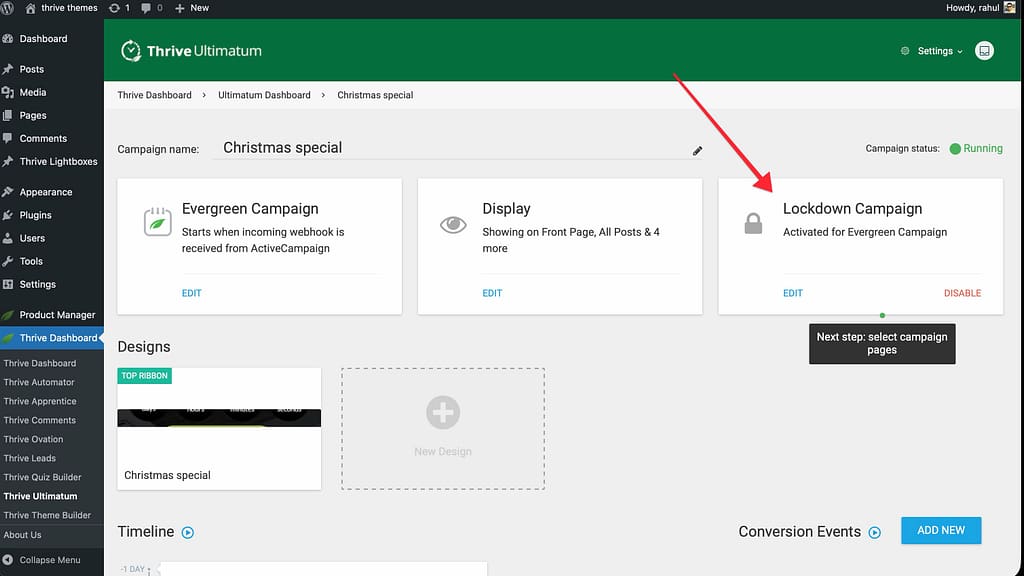Open the Howdy, rahul account menu
This screenshot has width=1024, height=576.
[x=973, y=8]
